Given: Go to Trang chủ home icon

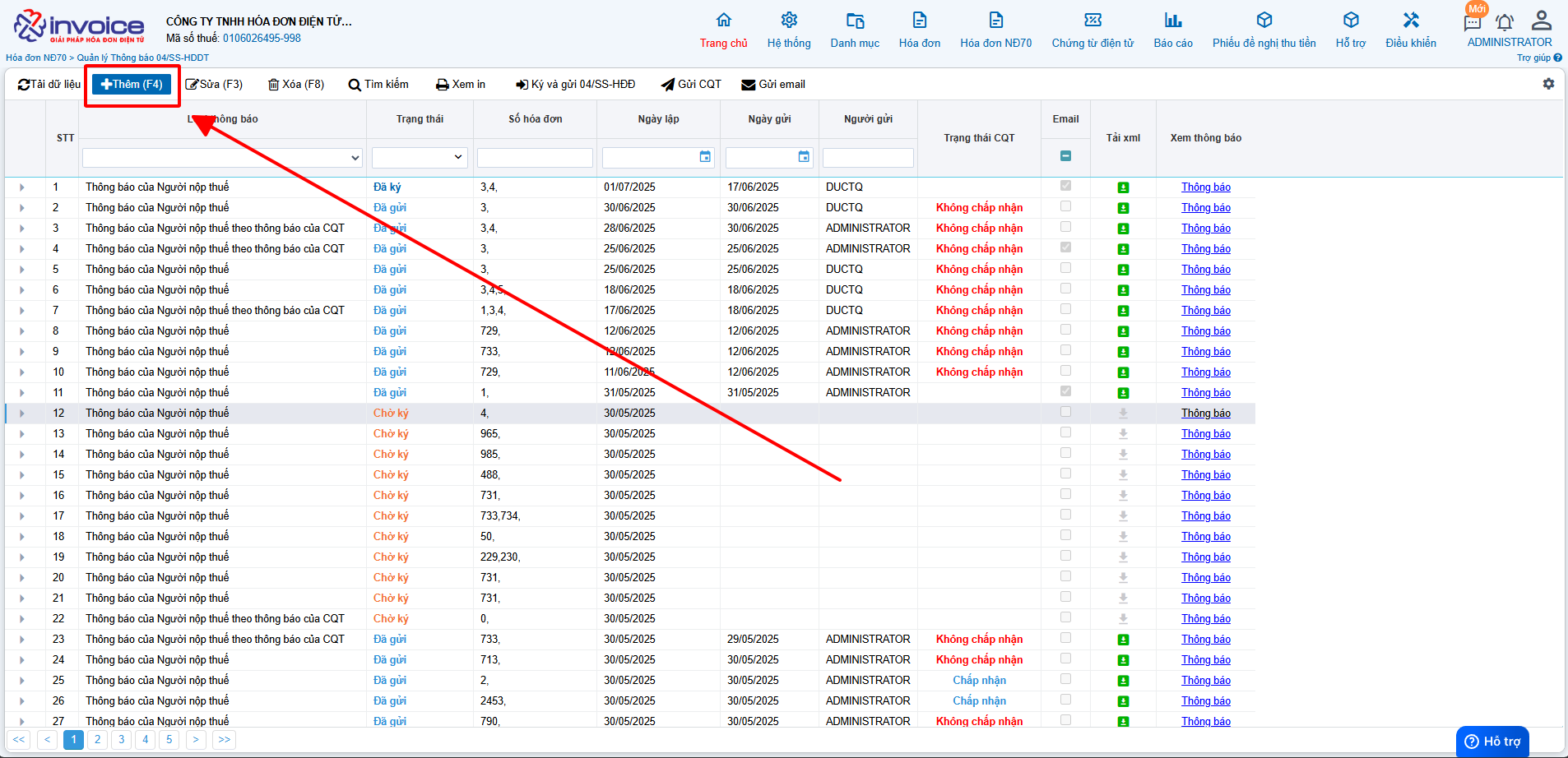Looking at the screenshot, I should pos(723,20).
